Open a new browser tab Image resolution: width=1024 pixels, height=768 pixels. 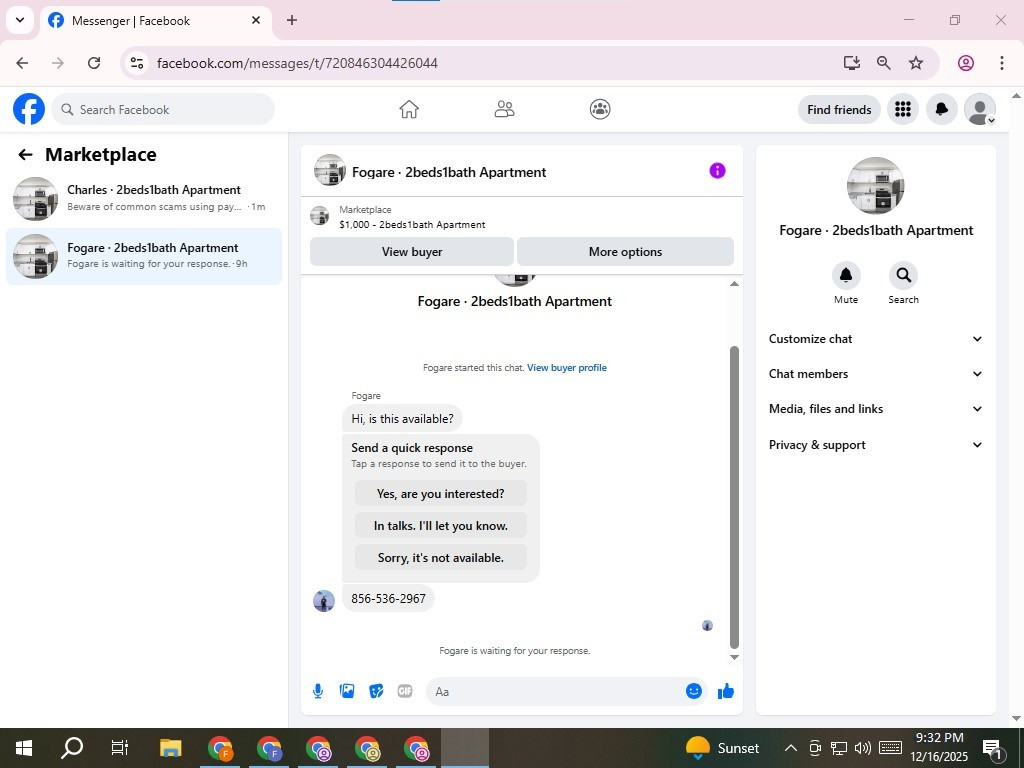tap(292, 20)
